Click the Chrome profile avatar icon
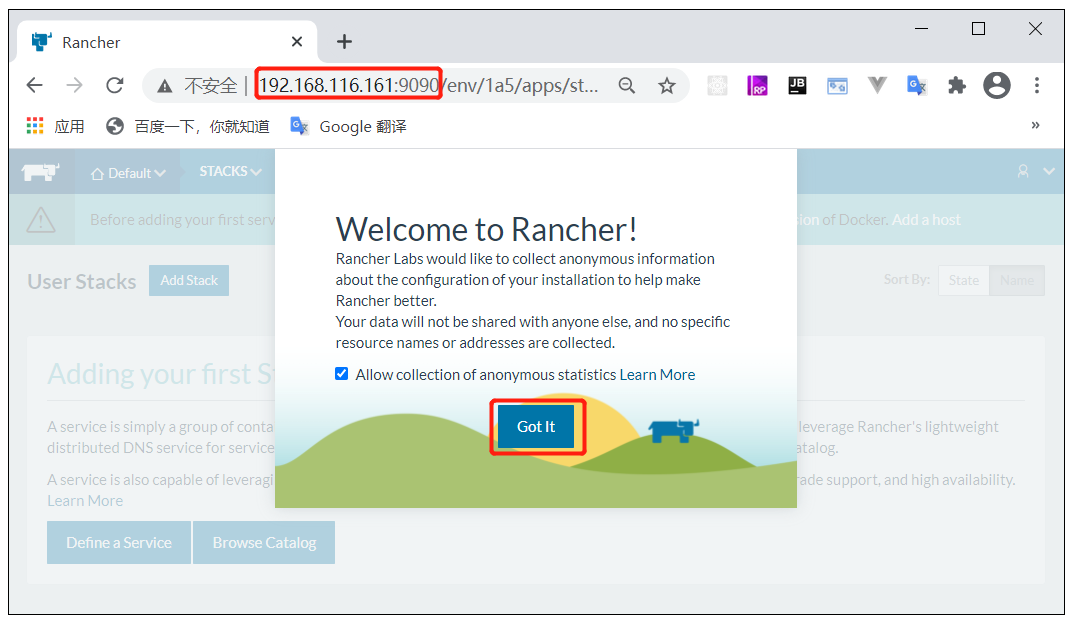The width and height of the screenshot is (1078, 627). tap(997, 86)
